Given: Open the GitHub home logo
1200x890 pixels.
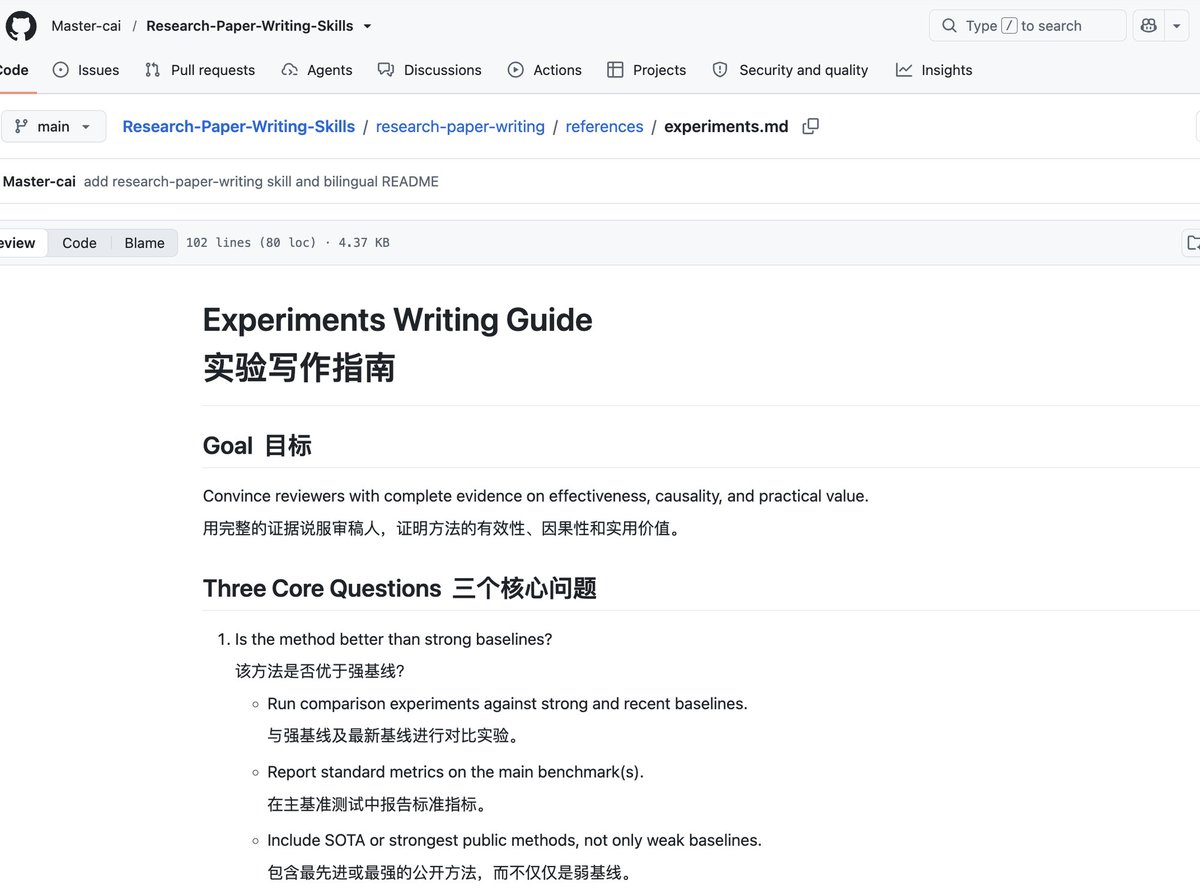Looking at the screenshot, I should coord(21,25).
